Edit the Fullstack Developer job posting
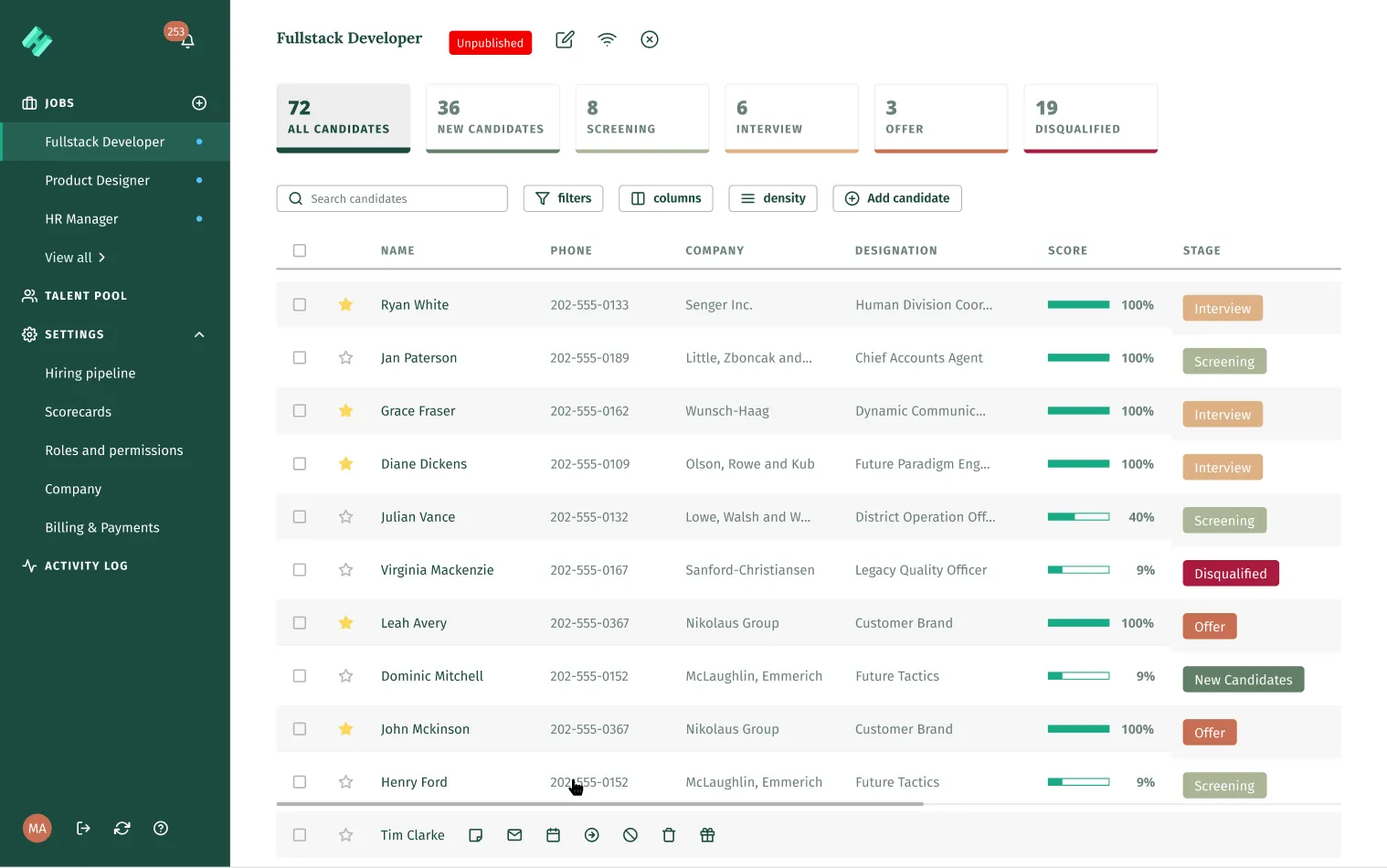1387x868 pixels. (x=565, y=39)
